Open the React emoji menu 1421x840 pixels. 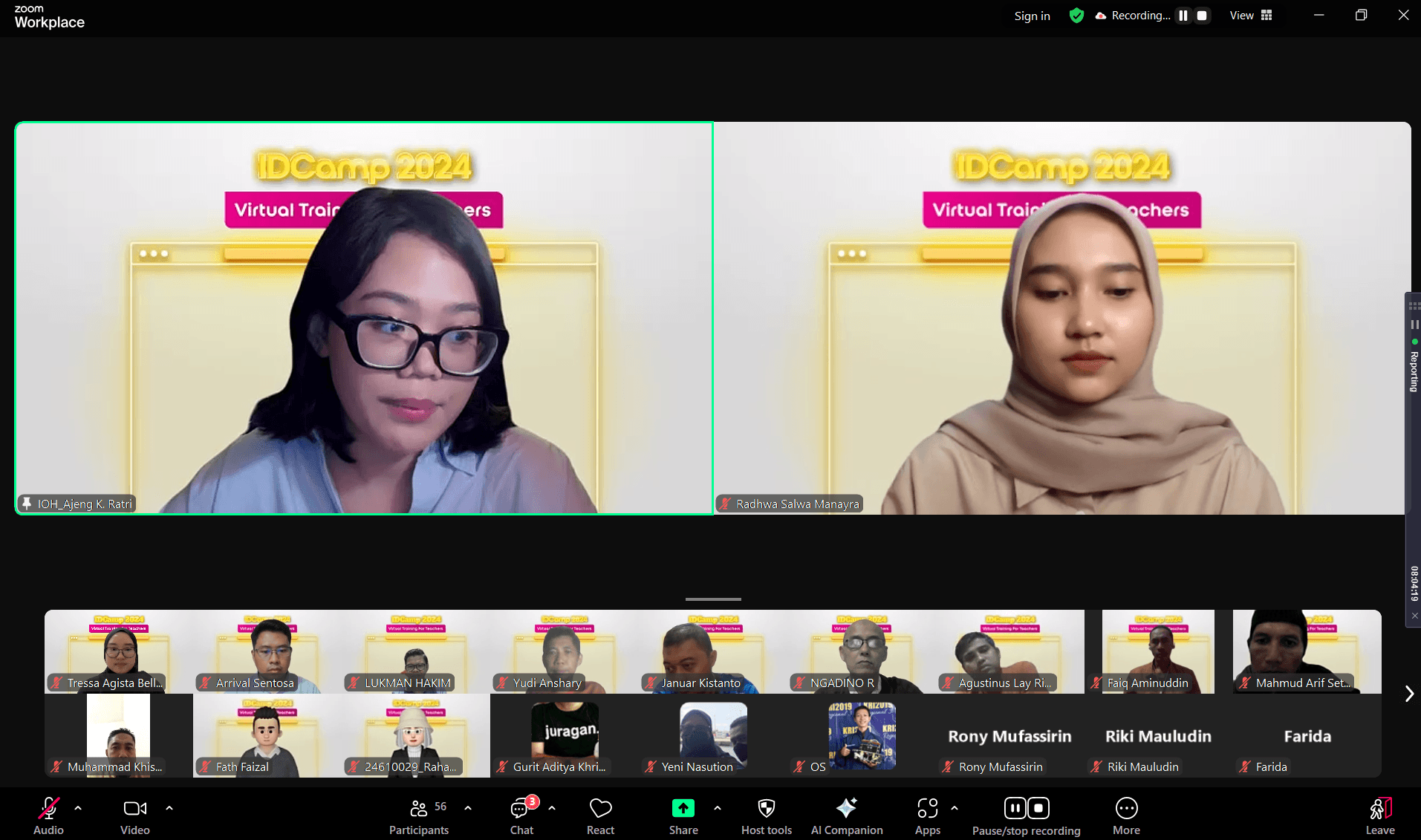600,815
